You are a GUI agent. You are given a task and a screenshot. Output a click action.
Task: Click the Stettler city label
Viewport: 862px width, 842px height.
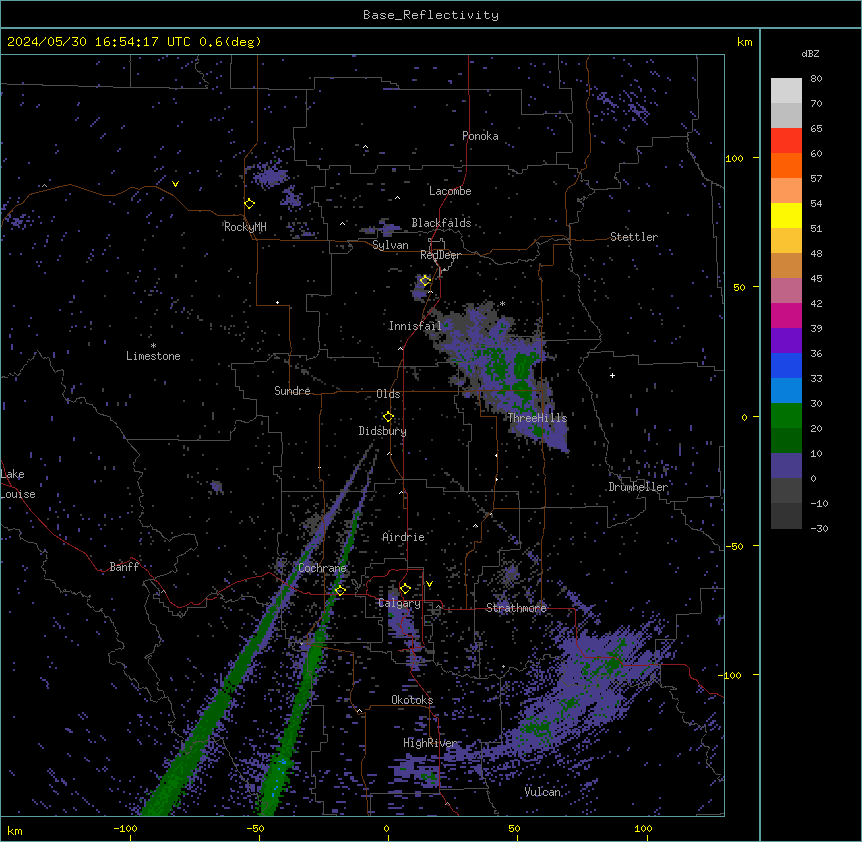(x=634, y=237)
